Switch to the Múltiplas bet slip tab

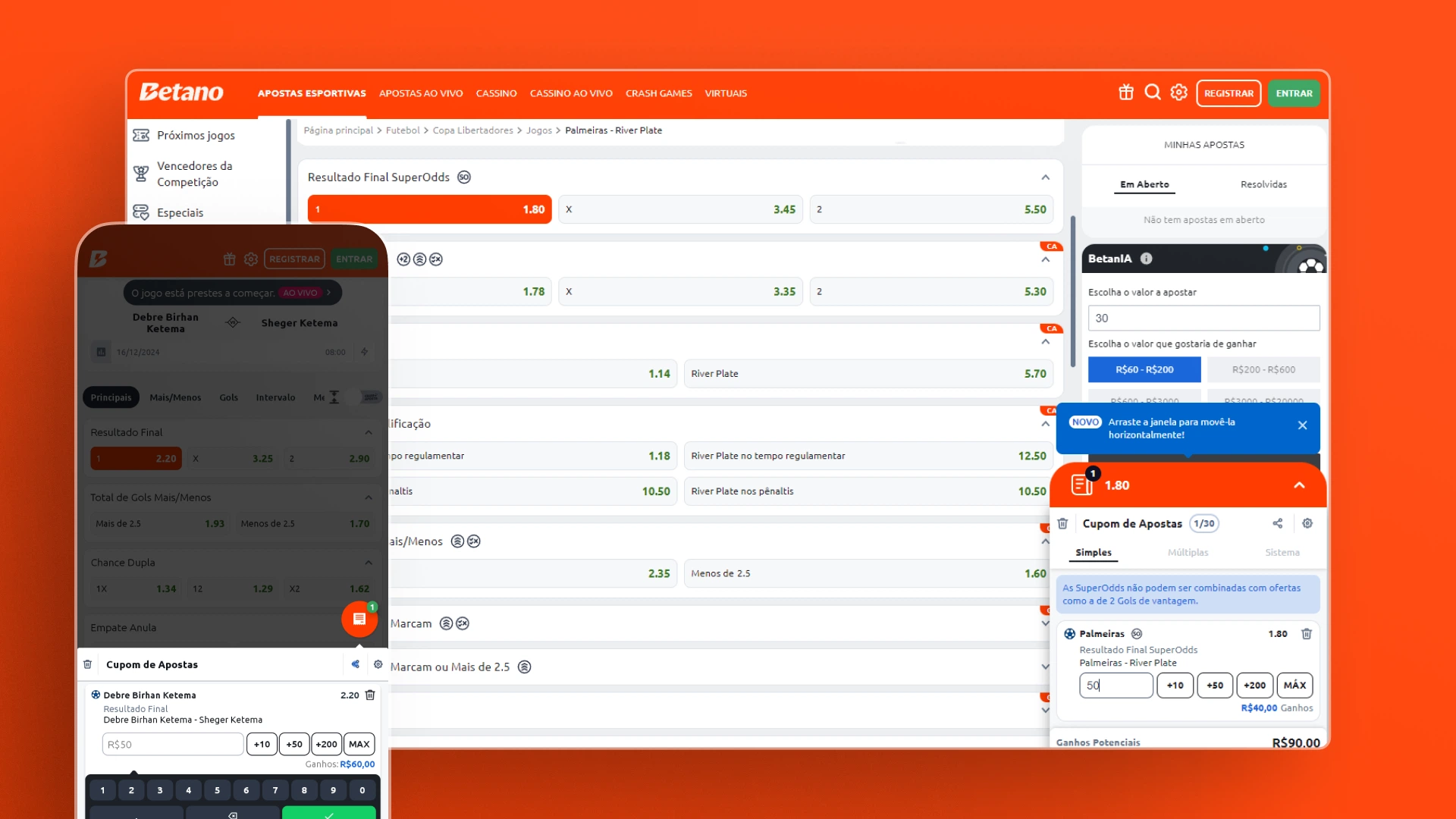pyautogui.click(x=1188, y=553)
